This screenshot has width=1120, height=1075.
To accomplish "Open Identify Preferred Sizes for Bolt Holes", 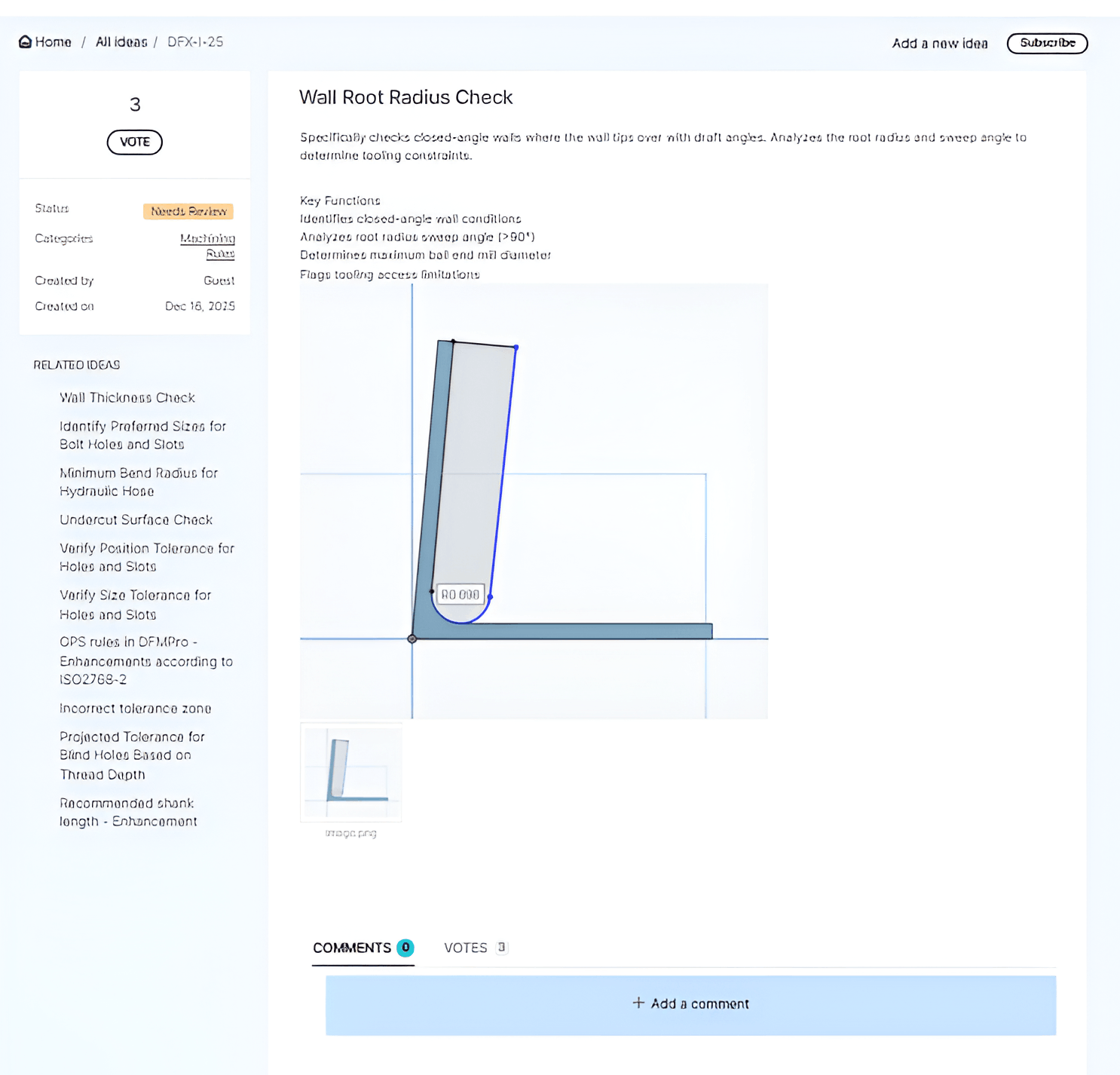I will pyautogui.click(x=142, y=435).
